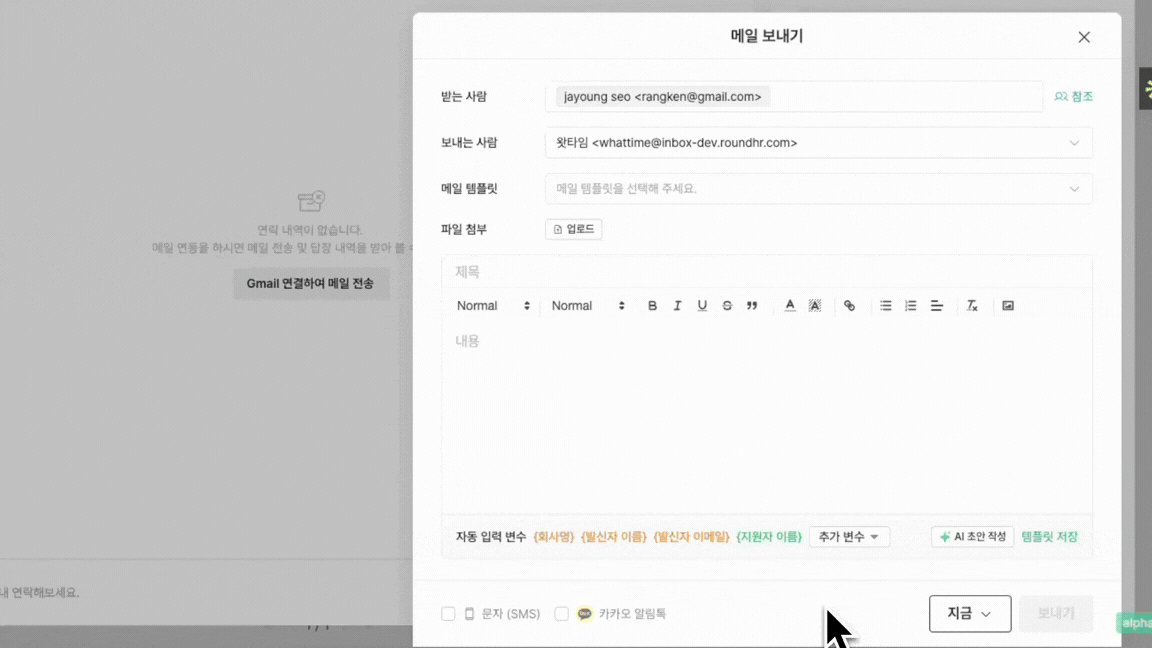
Task: Click the 템플릿 저장 link
Action: pyautogui.click(x=1049, y=537)
